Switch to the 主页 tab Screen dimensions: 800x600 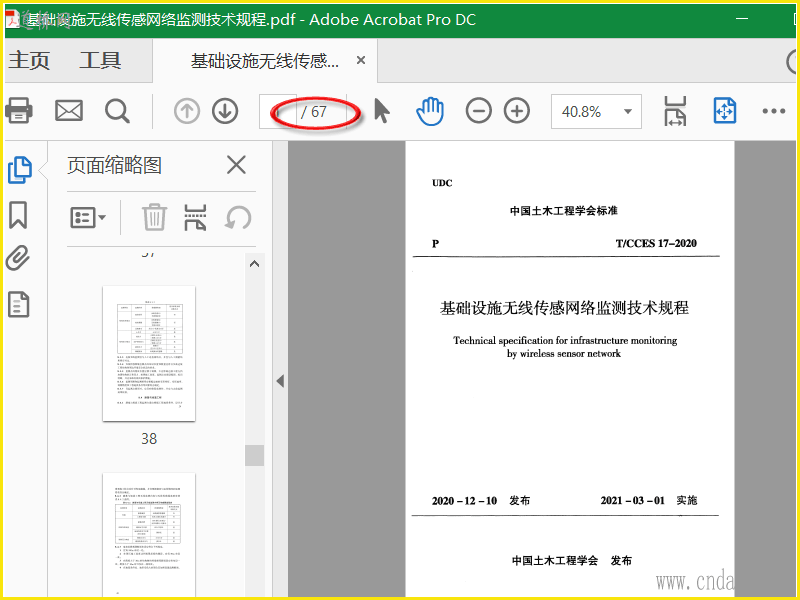(x=30, y=60)
